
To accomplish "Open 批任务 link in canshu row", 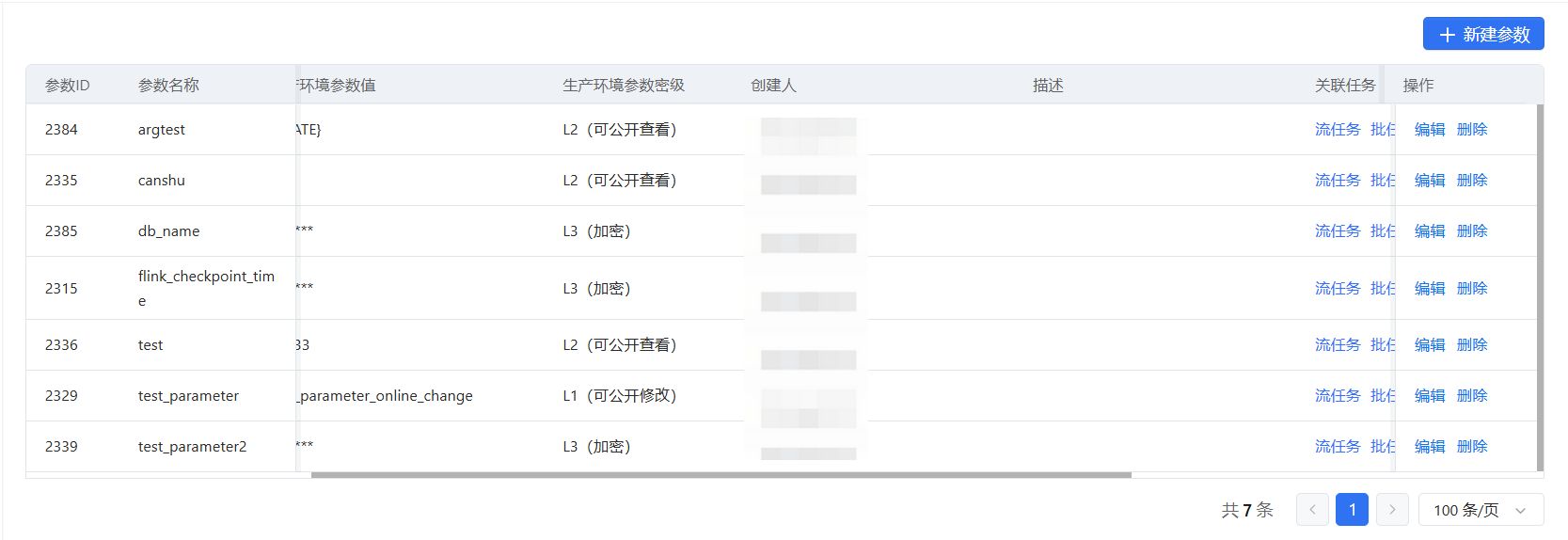I will (x=1383, y=181).
